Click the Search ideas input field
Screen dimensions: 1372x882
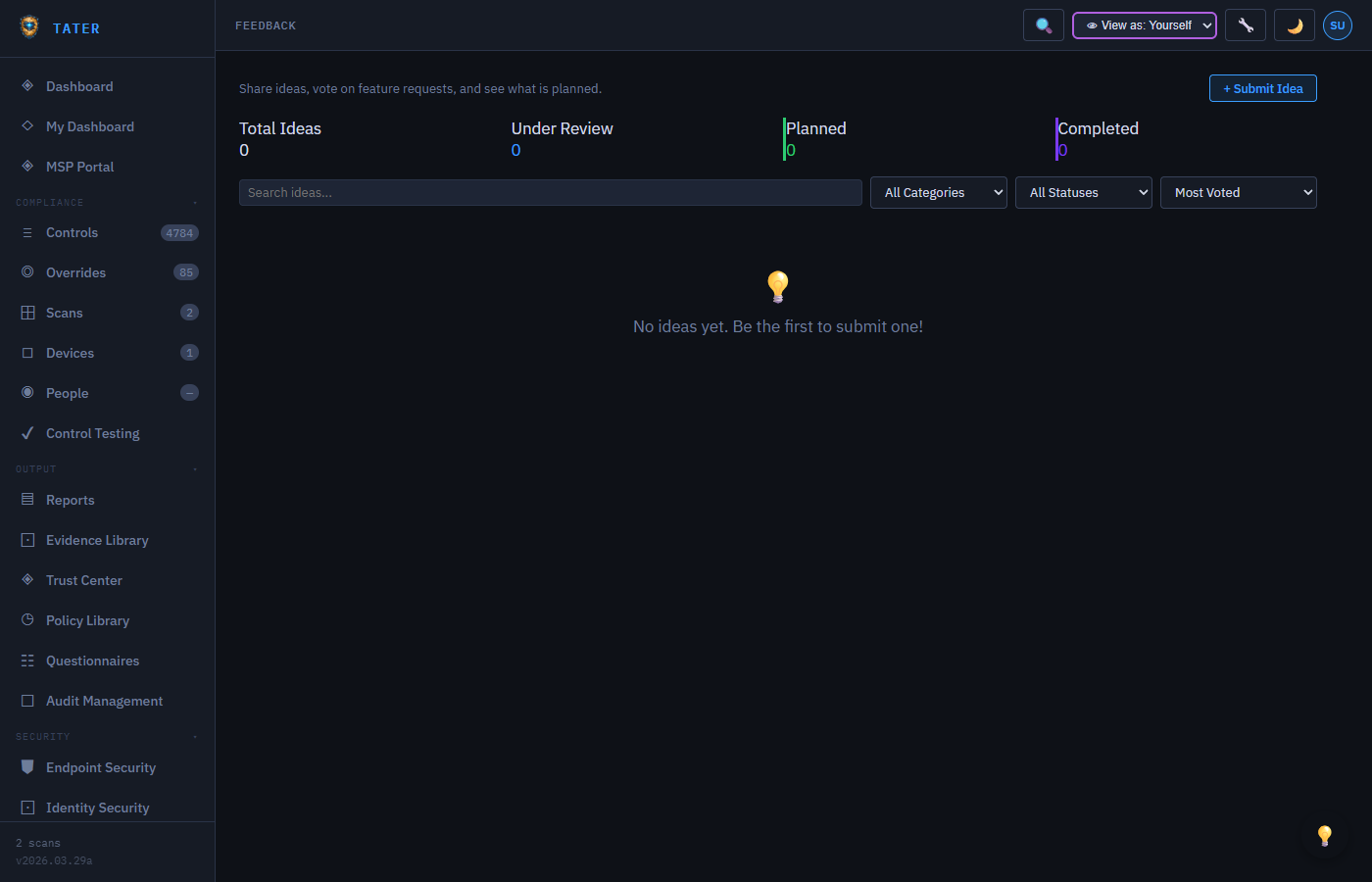click(x=551, y=193)
